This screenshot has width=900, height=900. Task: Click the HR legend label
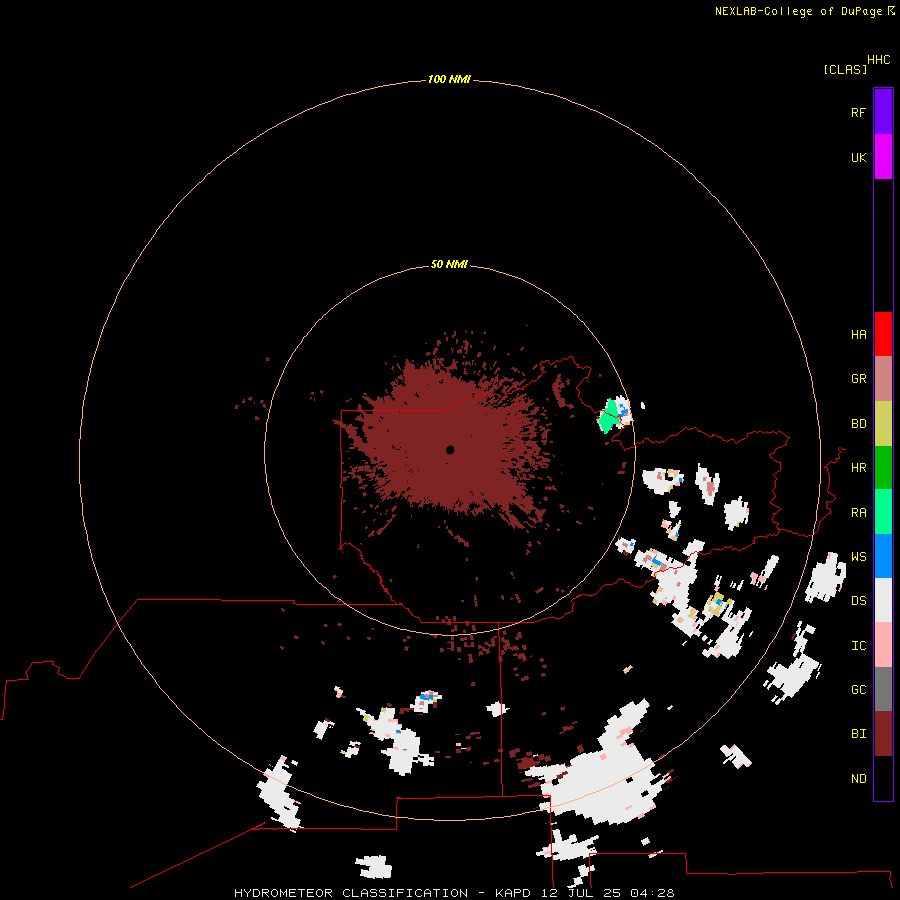(x=858, y=468)
